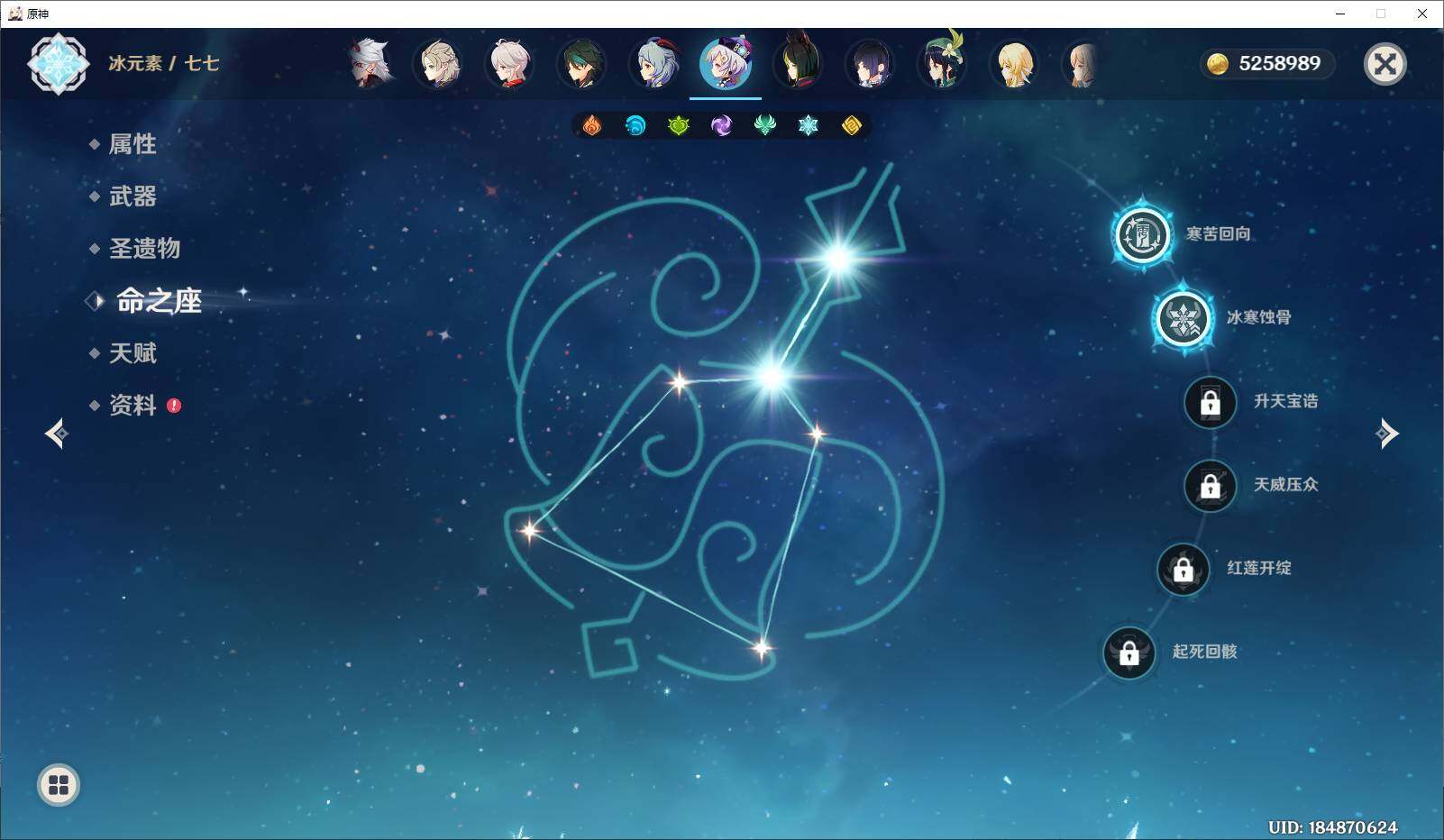
Task: Select the dark purple-haired character portrait
Action: (x=871, y=63)
